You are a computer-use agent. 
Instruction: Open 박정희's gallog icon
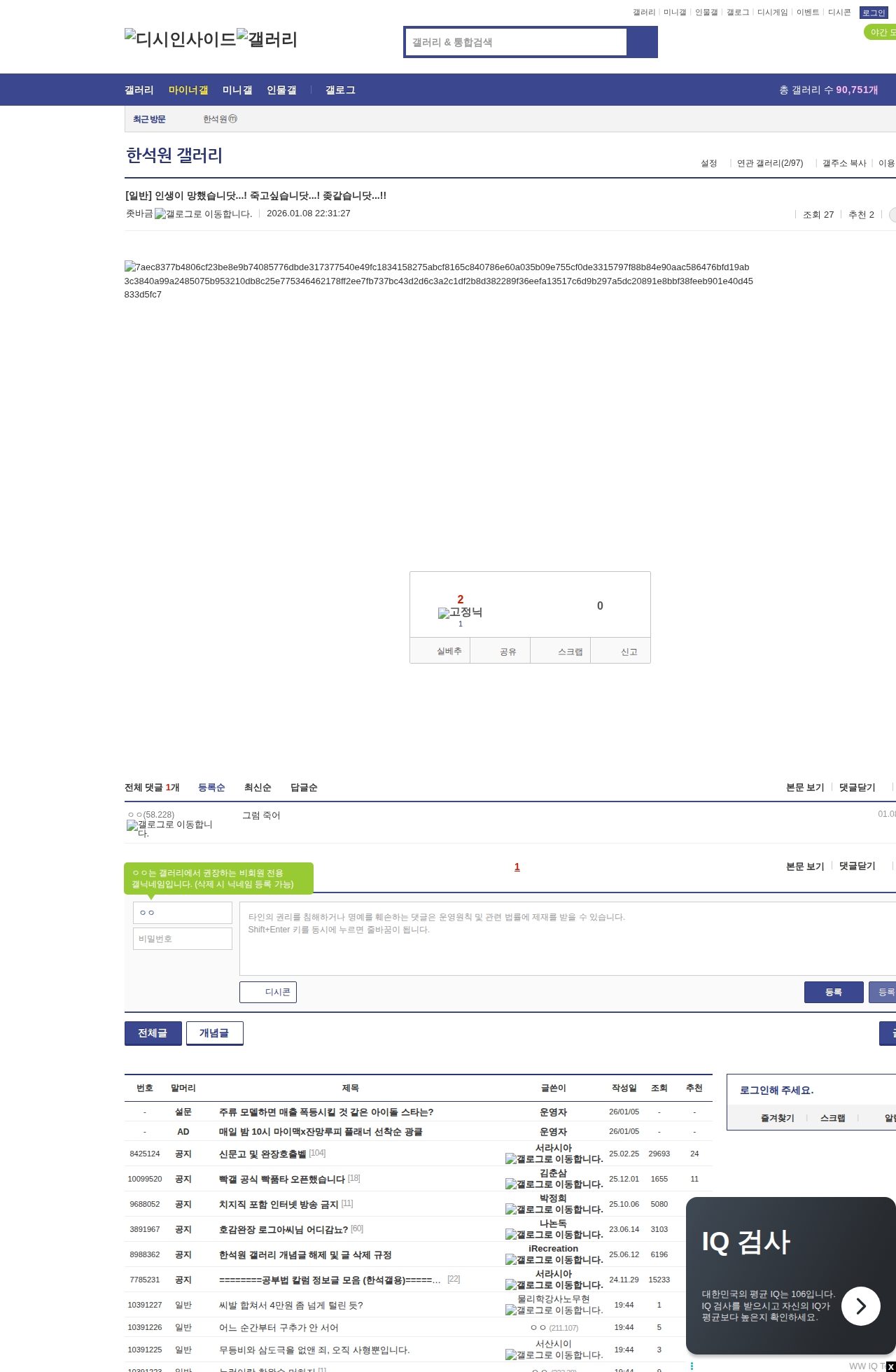(554, 1210)
